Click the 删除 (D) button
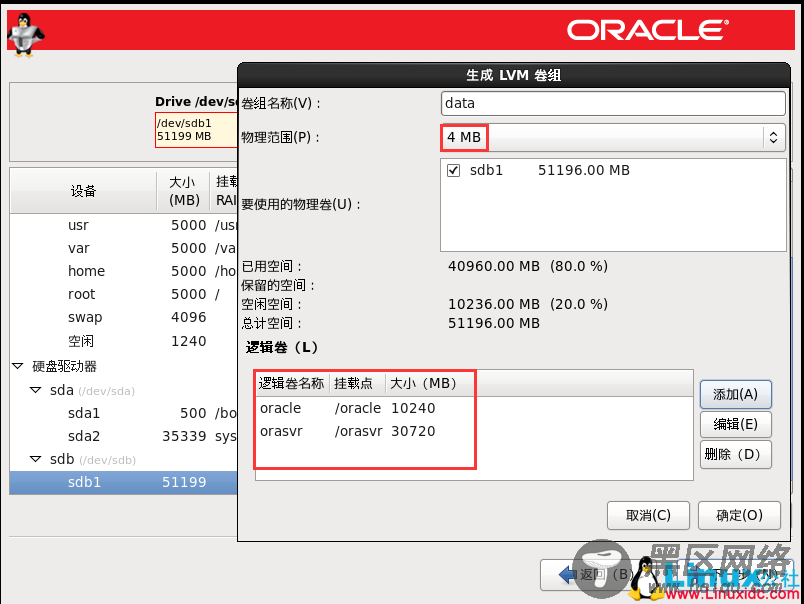Image resolution: width=804 pixels, height=604 pixels. (x=735, y=454)
